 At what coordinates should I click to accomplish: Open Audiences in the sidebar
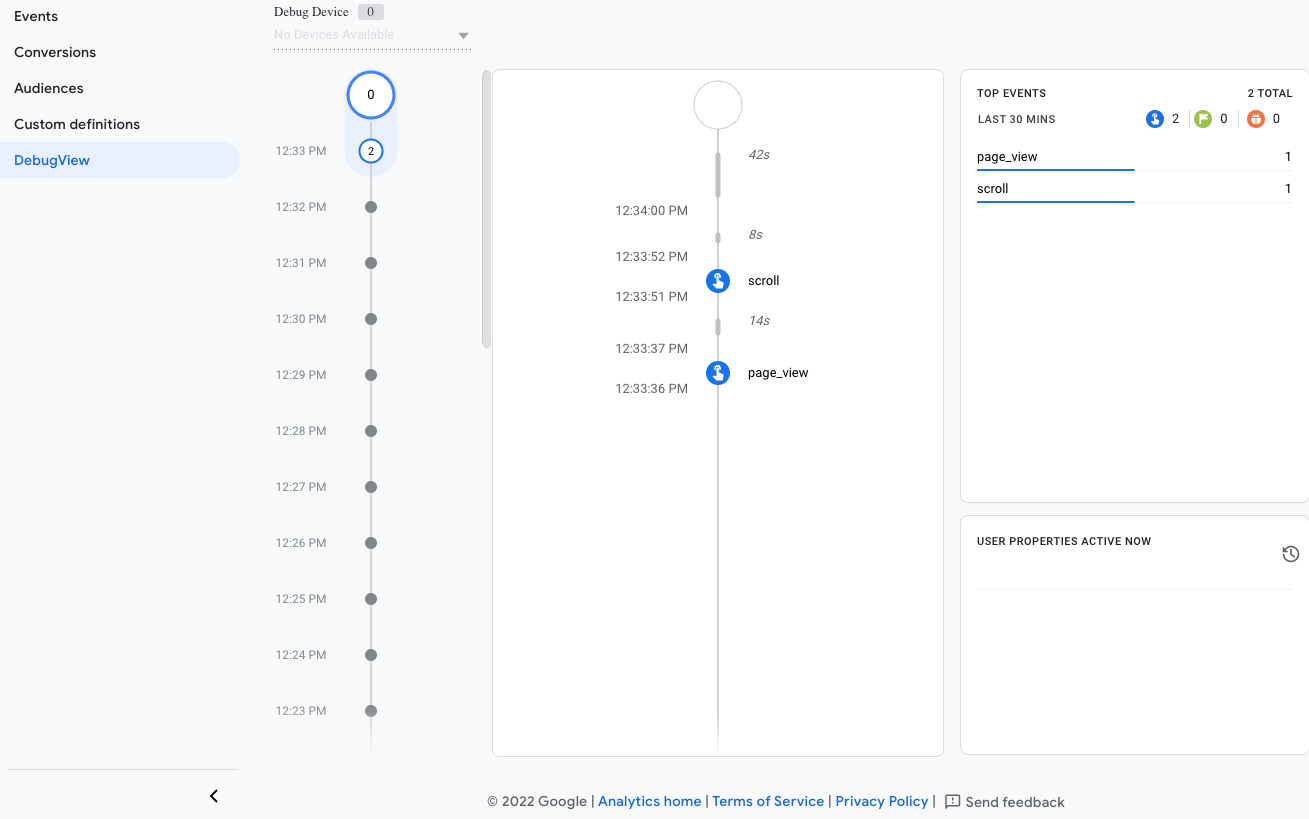click(x=49, y=88)
